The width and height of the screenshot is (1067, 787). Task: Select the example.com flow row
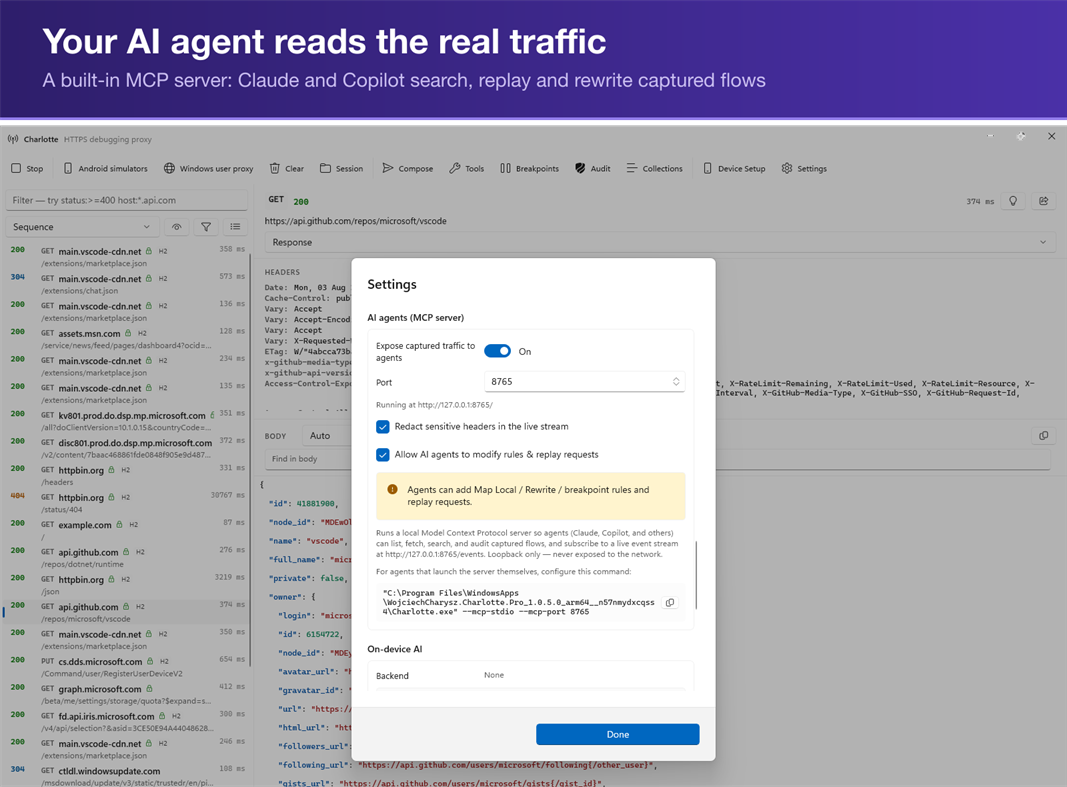pyautogui.click(x=127, y=531)
